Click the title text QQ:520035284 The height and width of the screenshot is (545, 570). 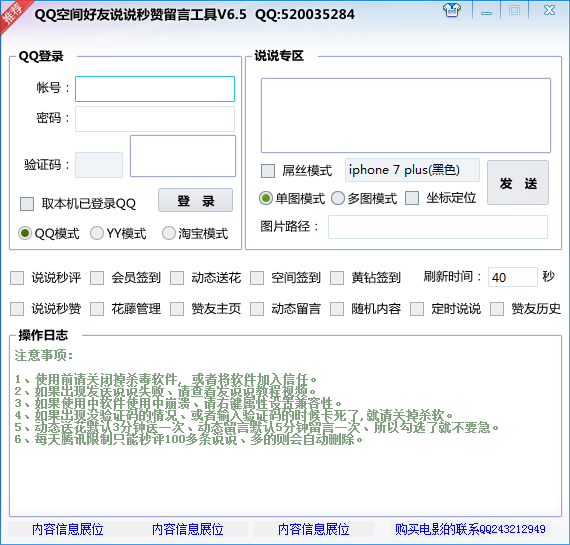click(x=305, y=15)
